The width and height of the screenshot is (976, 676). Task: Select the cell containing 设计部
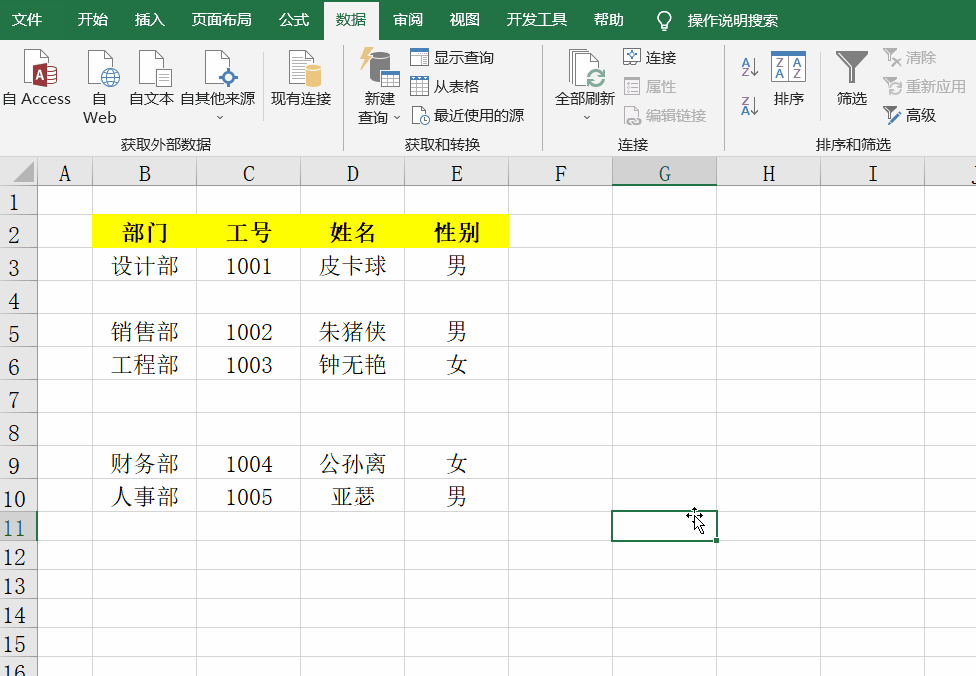click(144, 265)
